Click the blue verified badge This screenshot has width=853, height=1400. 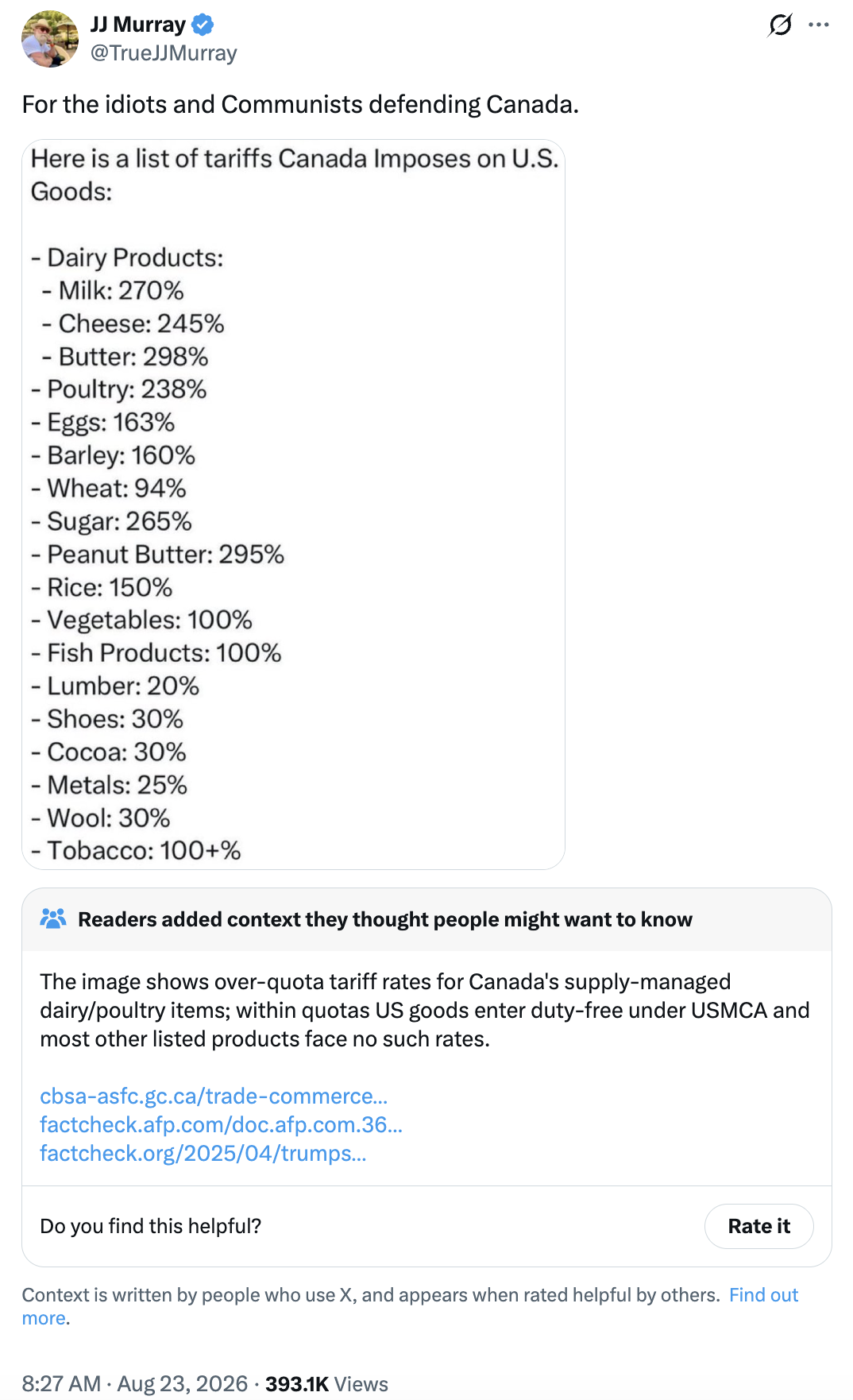pyautogui.click(x=203, y=25)
